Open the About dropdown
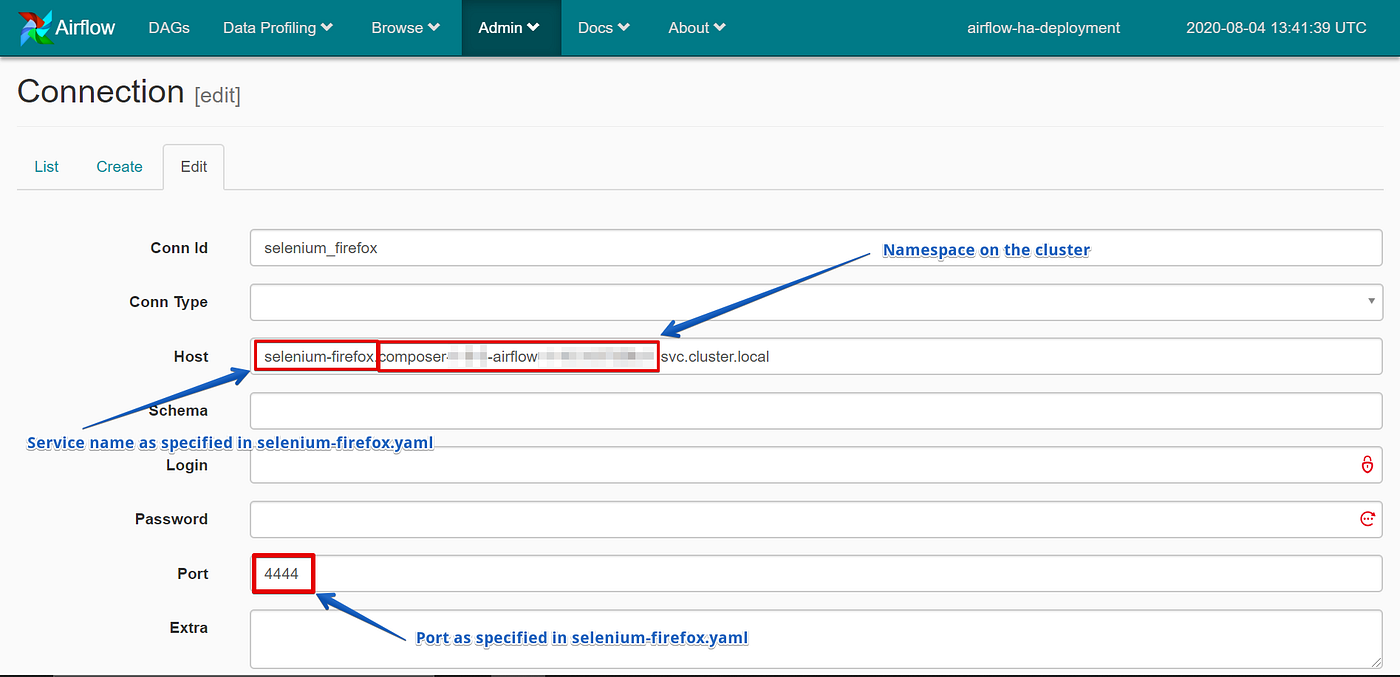 pyautogui.click(x=696, y=27)
